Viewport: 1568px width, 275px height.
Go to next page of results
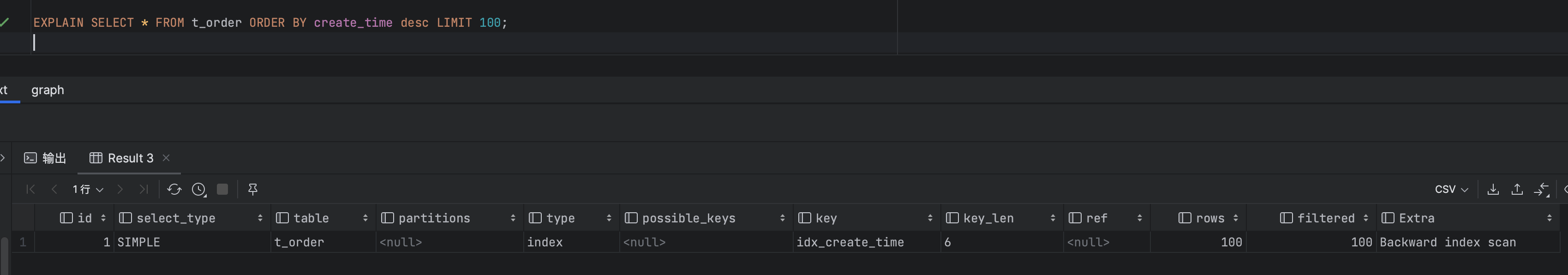(x=120, y=189)
